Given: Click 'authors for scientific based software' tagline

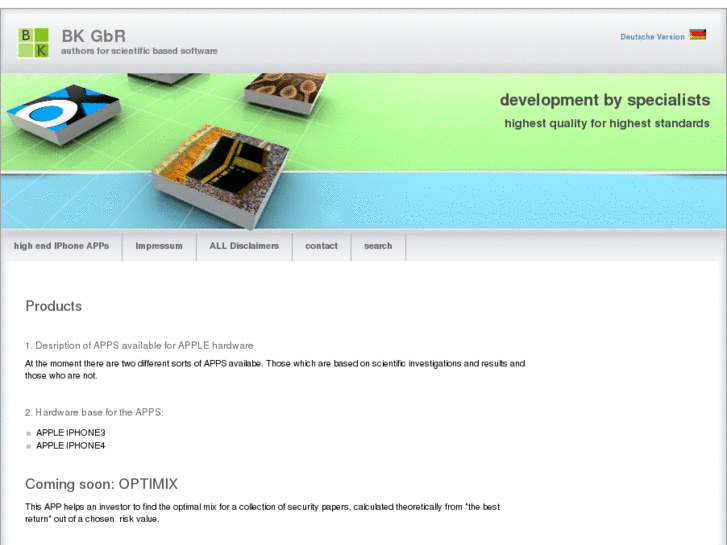Looking at the screenshot, I should point(139,51).
